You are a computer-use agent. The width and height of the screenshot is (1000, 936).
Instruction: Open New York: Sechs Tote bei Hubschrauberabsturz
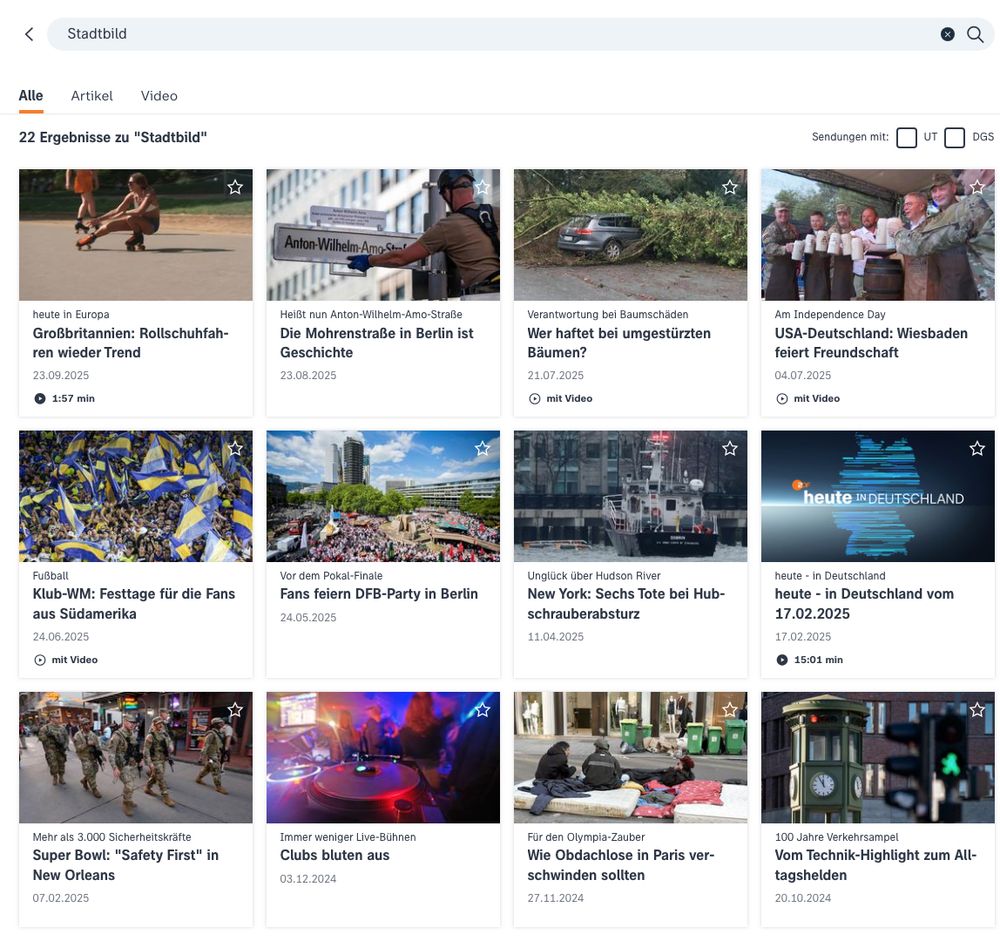[626, 604]
